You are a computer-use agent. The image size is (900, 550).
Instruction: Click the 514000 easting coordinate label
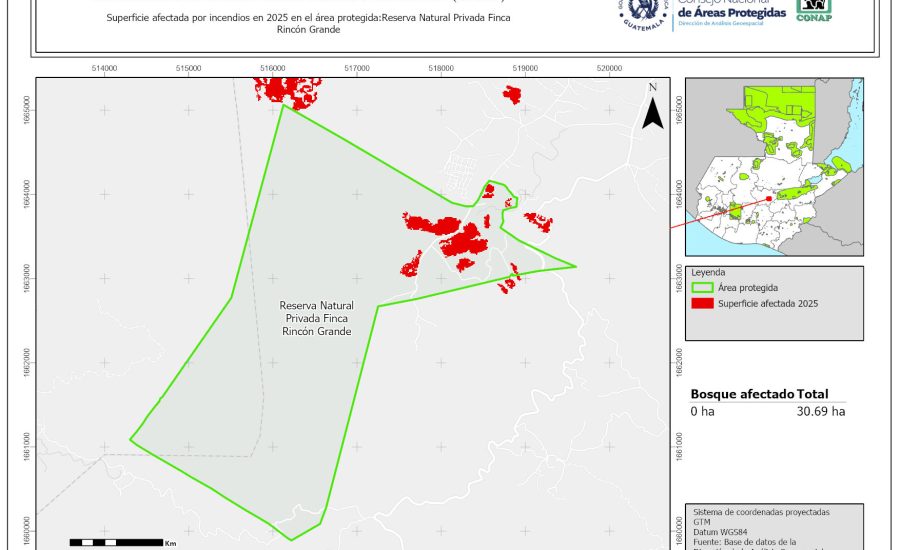pyautogui.click(x=104, y=68)
